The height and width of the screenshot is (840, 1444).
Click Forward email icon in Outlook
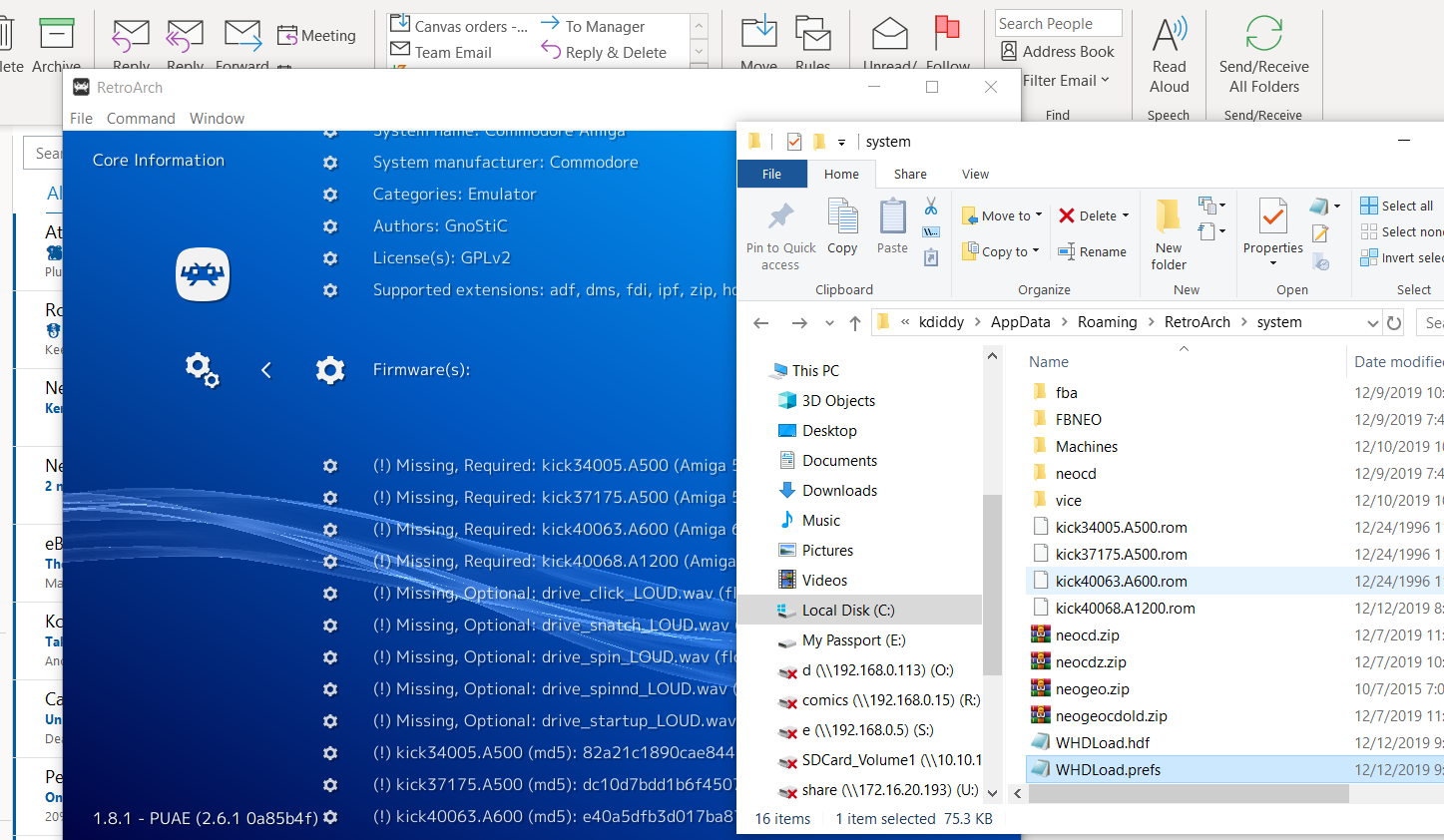click(x=242, y=35)
